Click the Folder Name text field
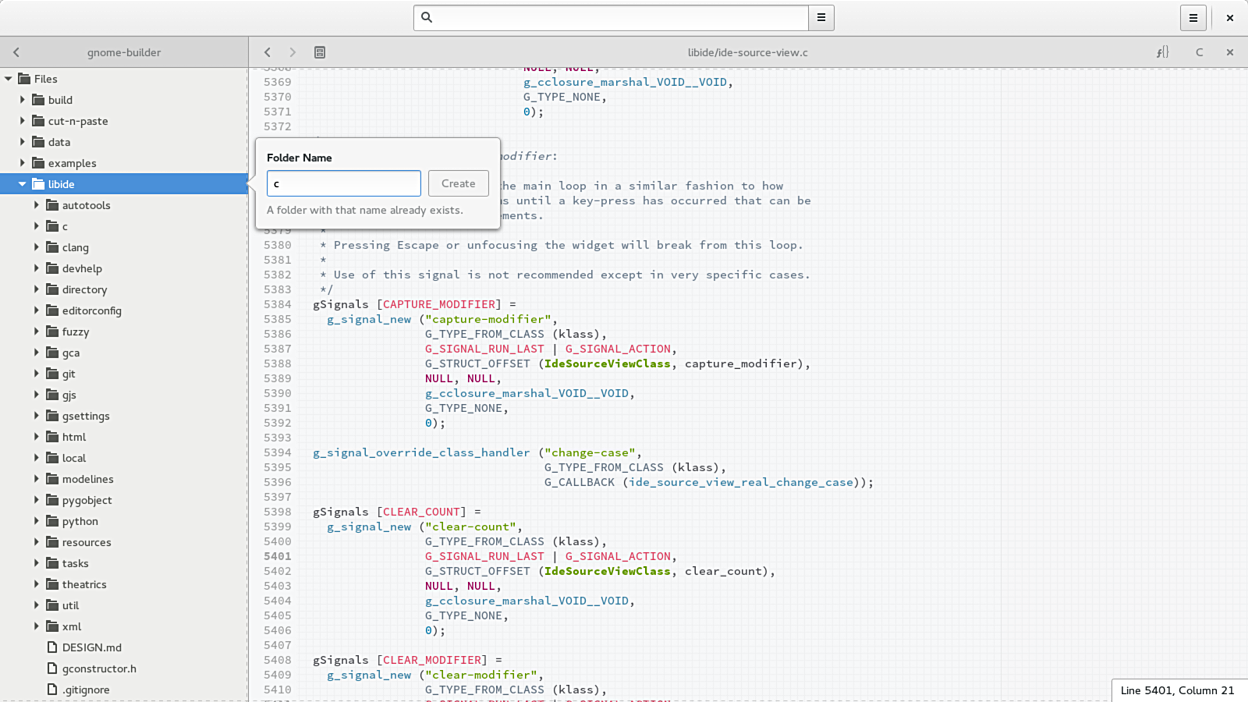Screen dimensions: 1248x702 (343, 183)
